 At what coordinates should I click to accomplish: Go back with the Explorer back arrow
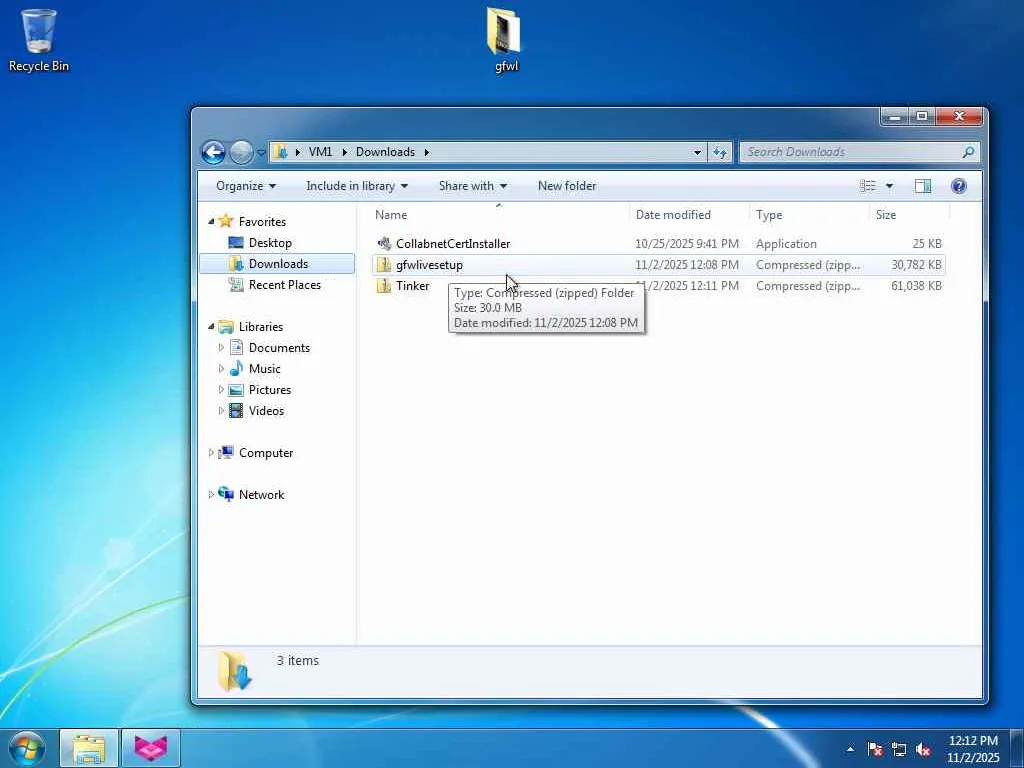pos(213,152)
